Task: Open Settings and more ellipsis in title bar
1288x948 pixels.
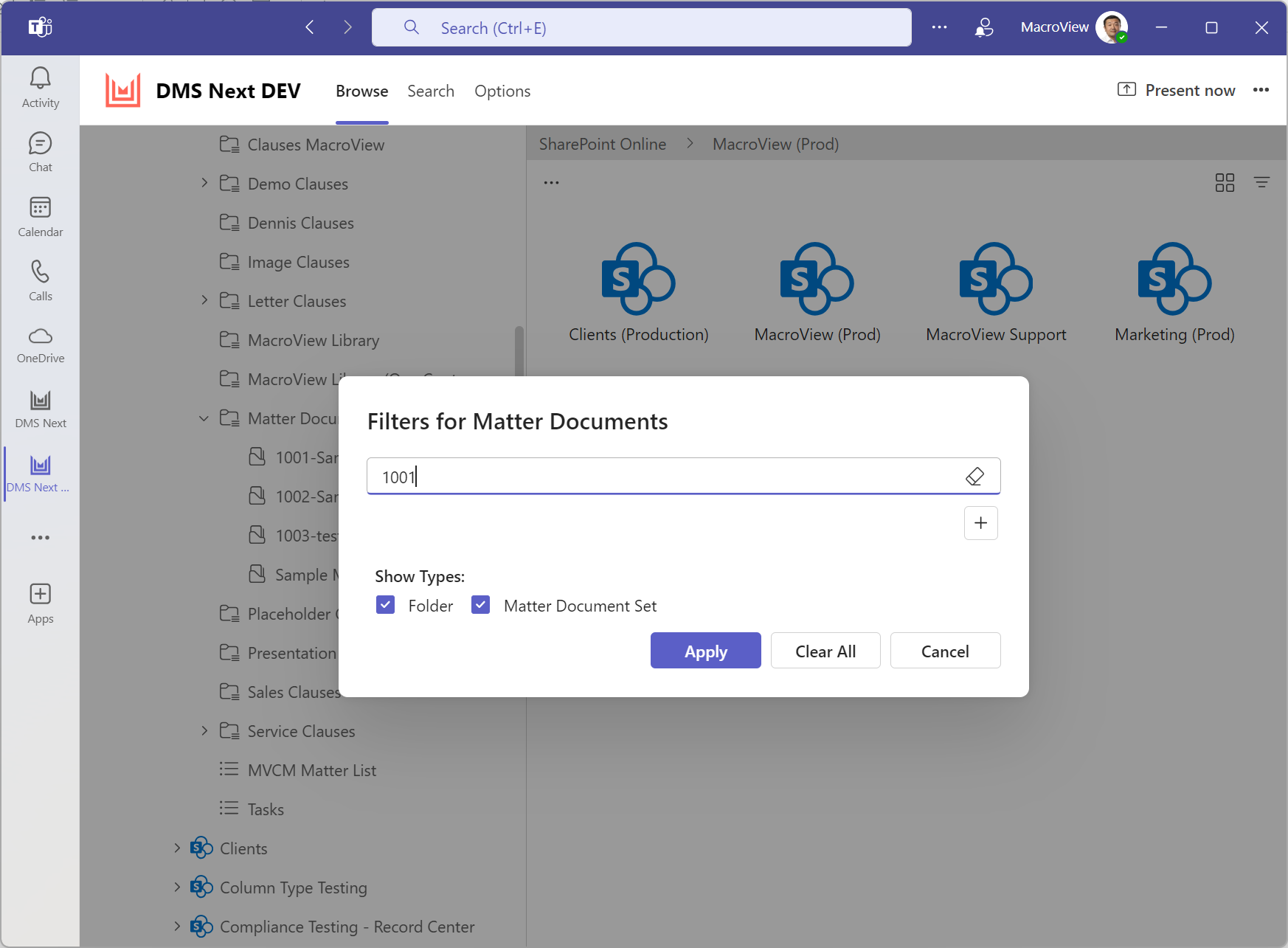Action: coord(939,27)
